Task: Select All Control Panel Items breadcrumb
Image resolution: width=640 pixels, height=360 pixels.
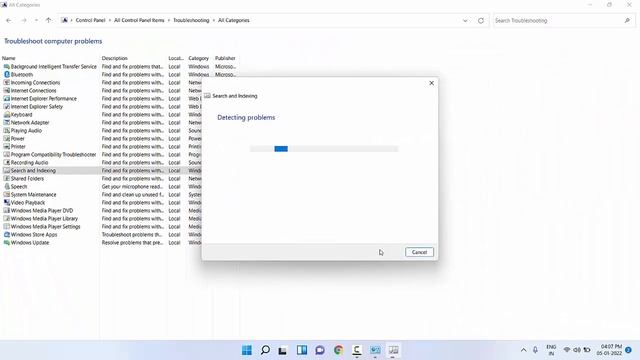Action: [x=139, y=20]
